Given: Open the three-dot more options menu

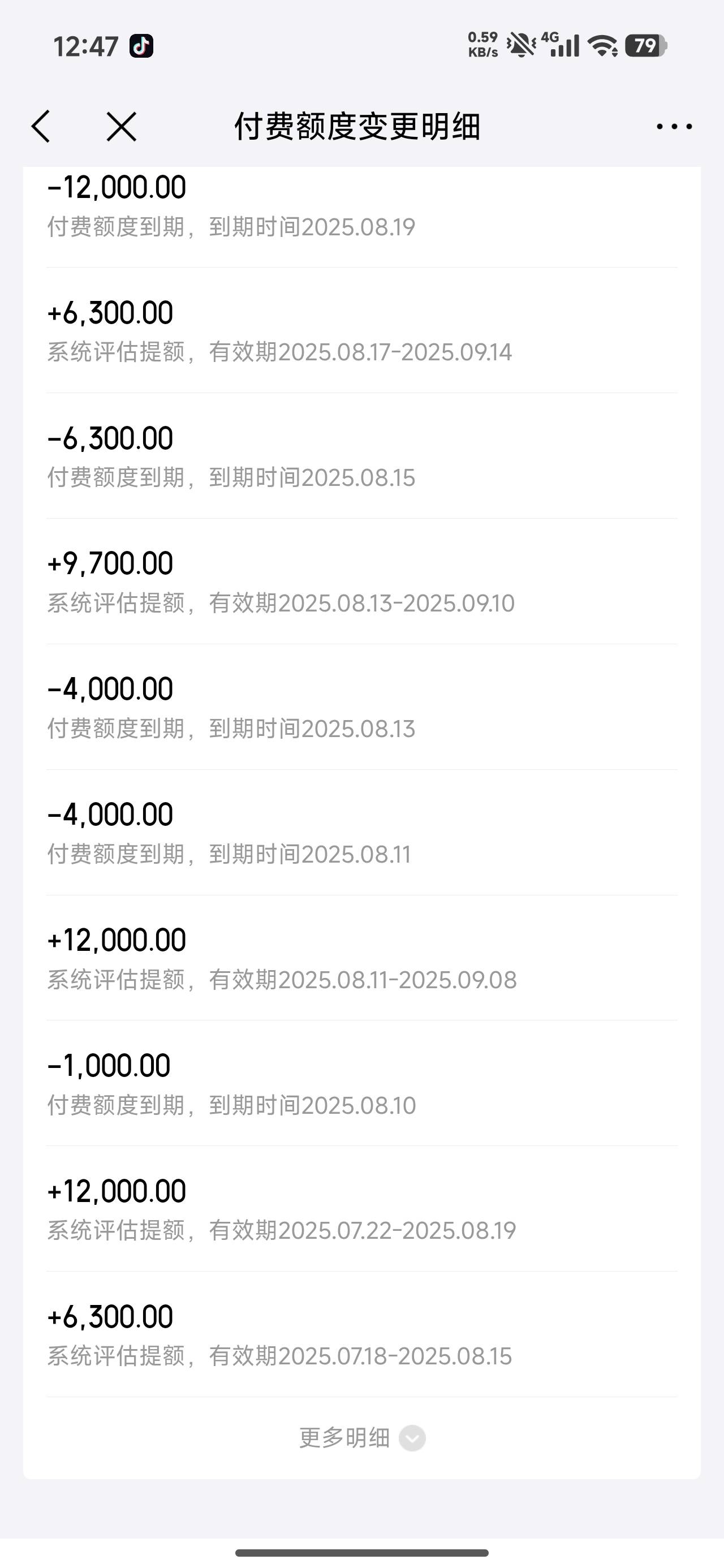Looking at the screenshot, I should pos(674,127).
